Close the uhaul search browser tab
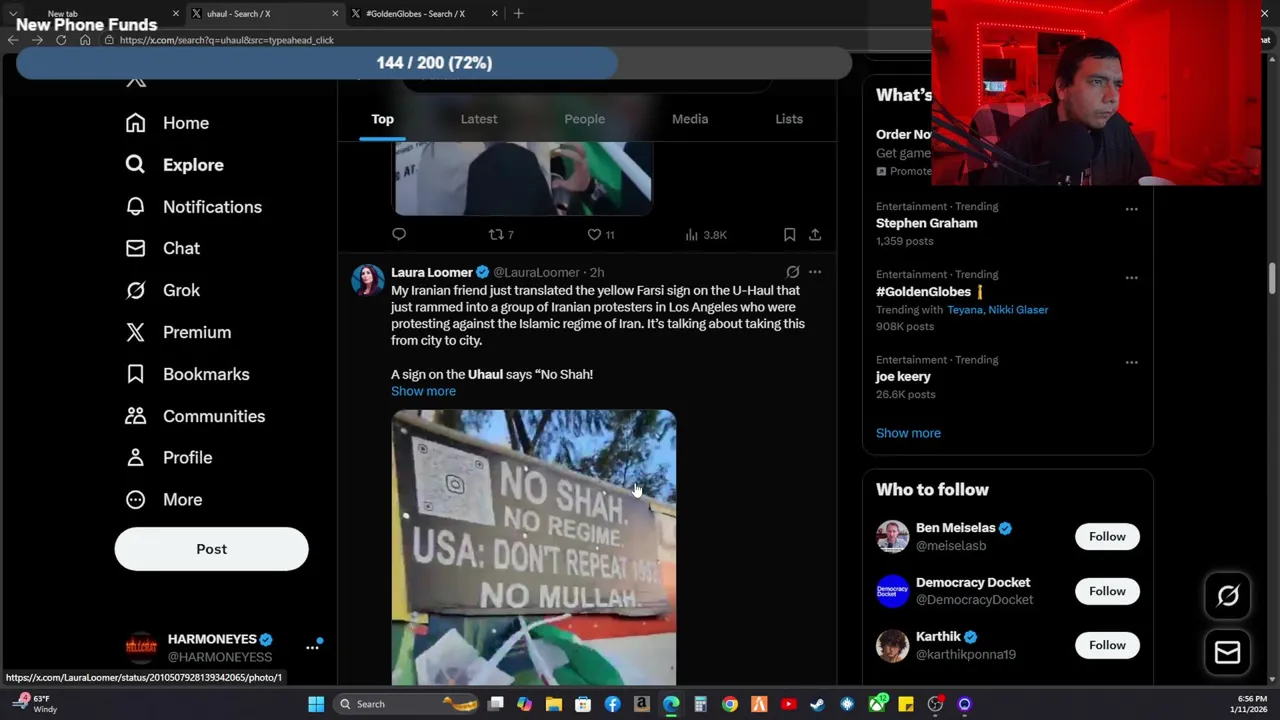The image size is (1280, 720). point(334,14)
